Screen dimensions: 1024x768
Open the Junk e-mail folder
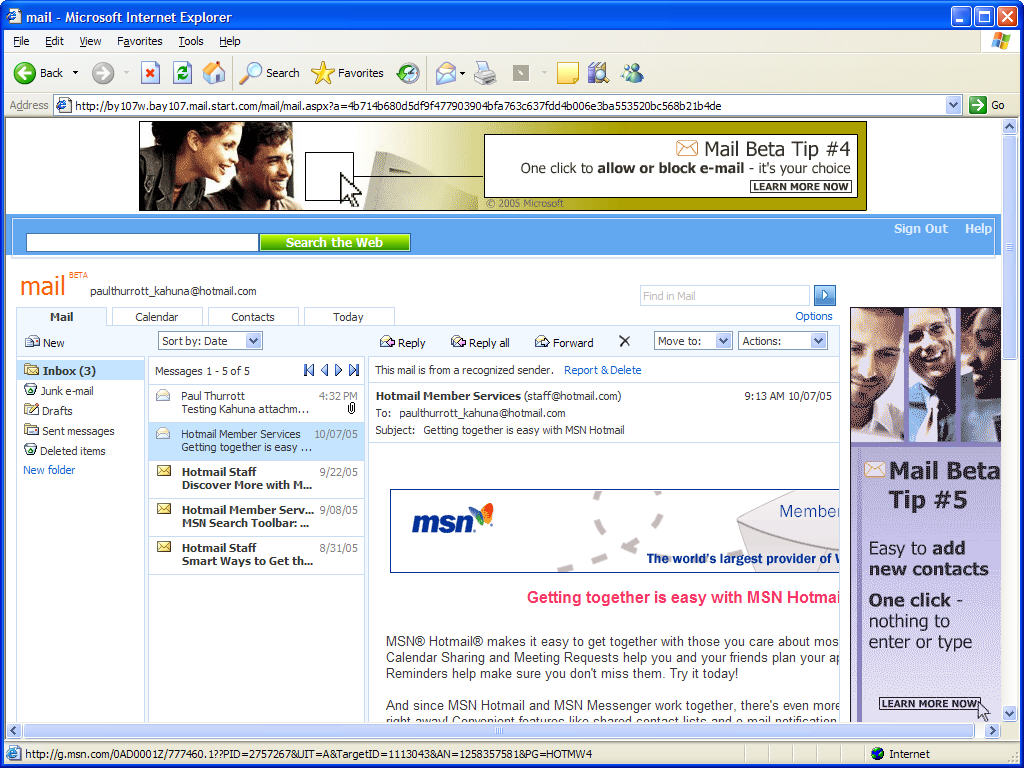pos(59,391)
